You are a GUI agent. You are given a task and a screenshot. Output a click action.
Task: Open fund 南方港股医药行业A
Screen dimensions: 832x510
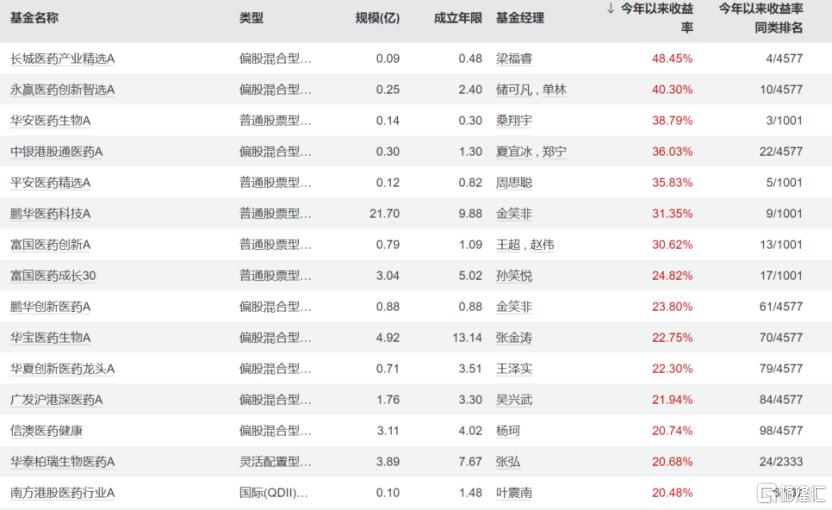pos(62,493)
